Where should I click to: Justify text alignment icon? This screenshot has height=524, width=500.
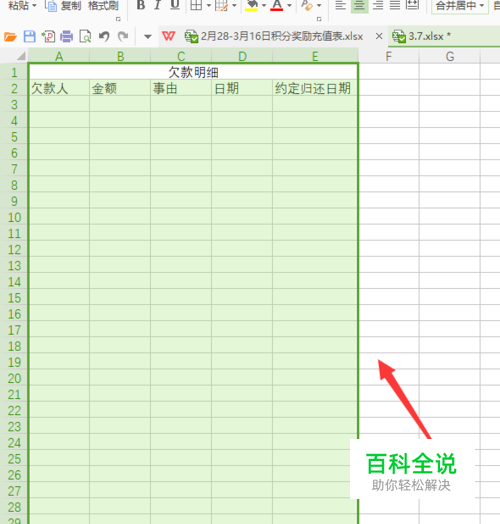click(x=395, y=5)
